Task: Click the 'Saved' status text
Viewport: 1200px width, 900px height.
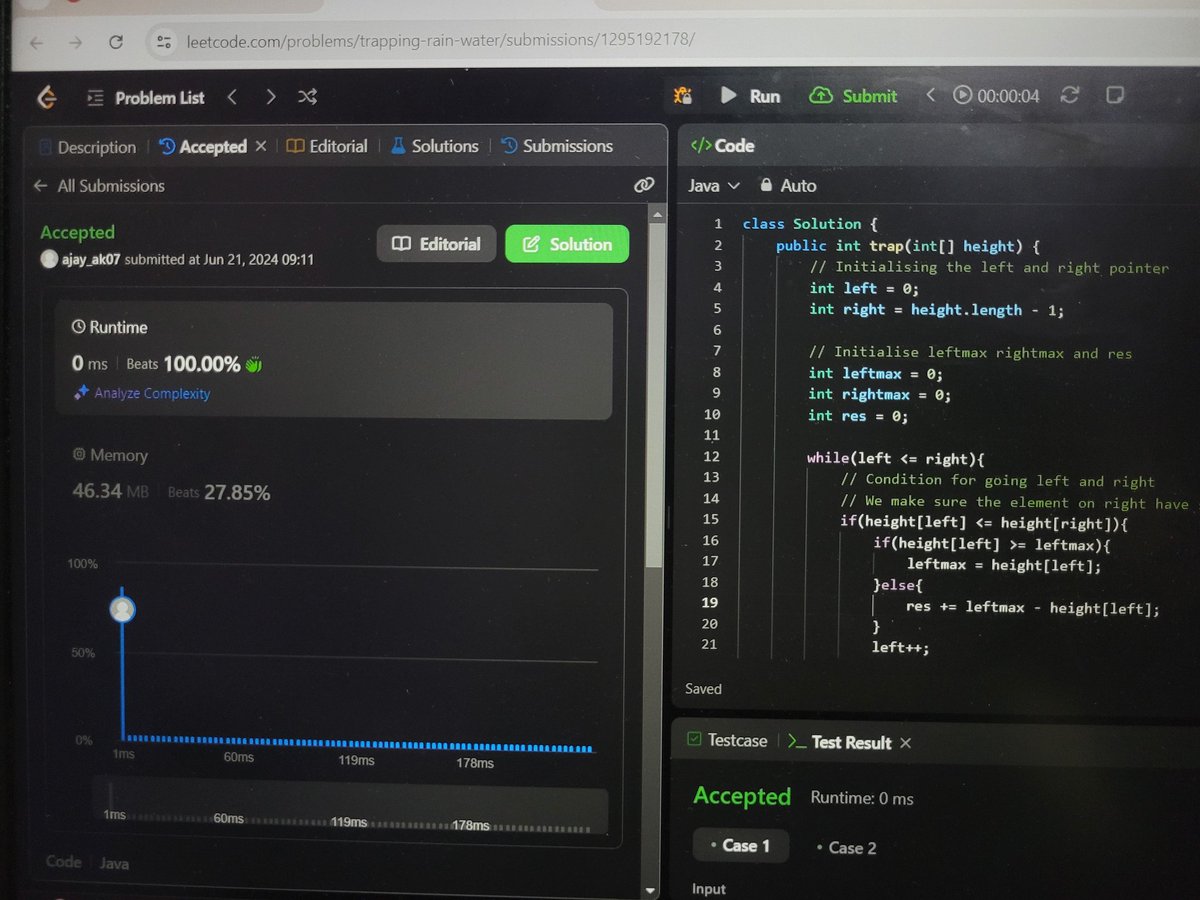Action: 703,689
